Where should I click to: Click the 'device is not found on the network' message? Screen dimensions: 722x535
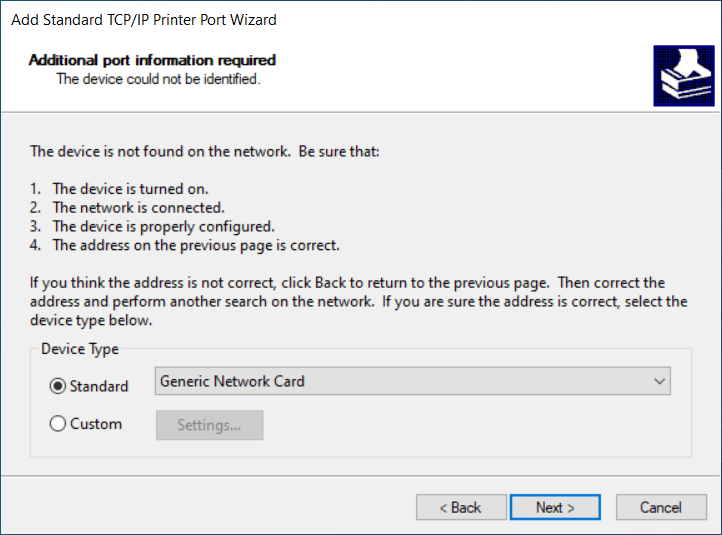tap(205, 152)
